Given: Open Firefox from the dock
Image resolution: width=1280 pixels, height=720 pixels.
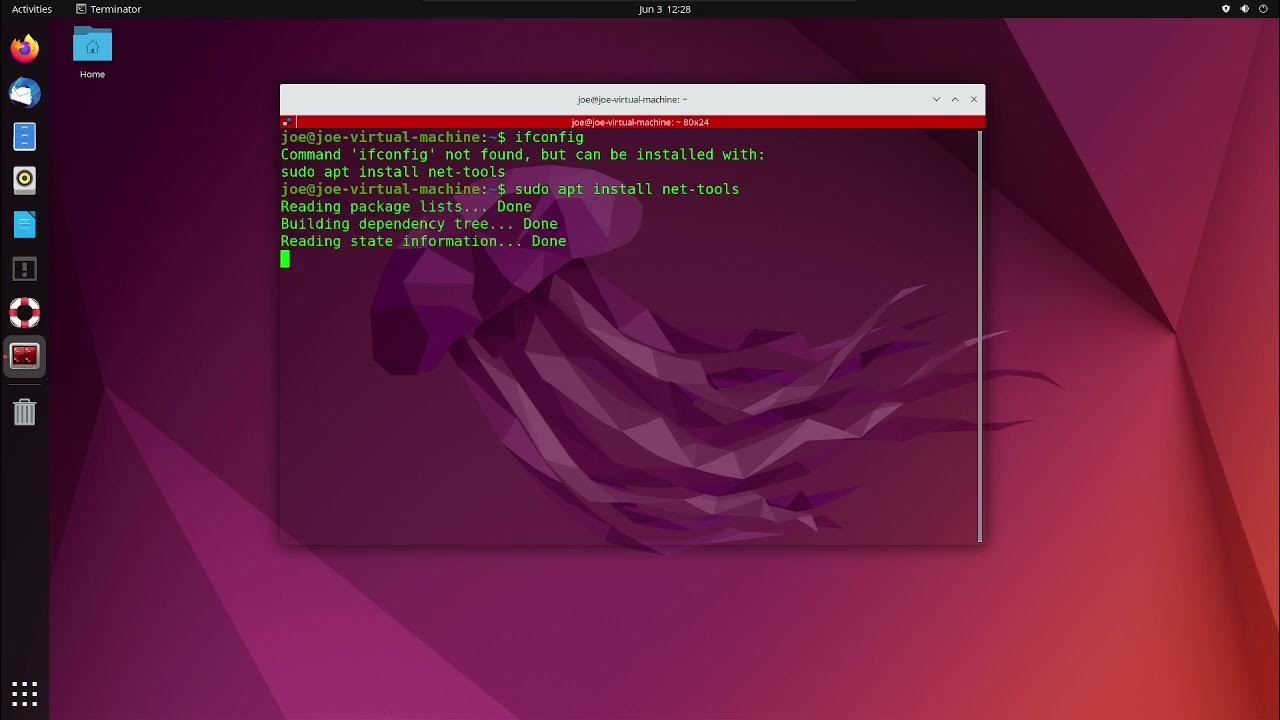Looking at the screenshot, I should point(24,48).
